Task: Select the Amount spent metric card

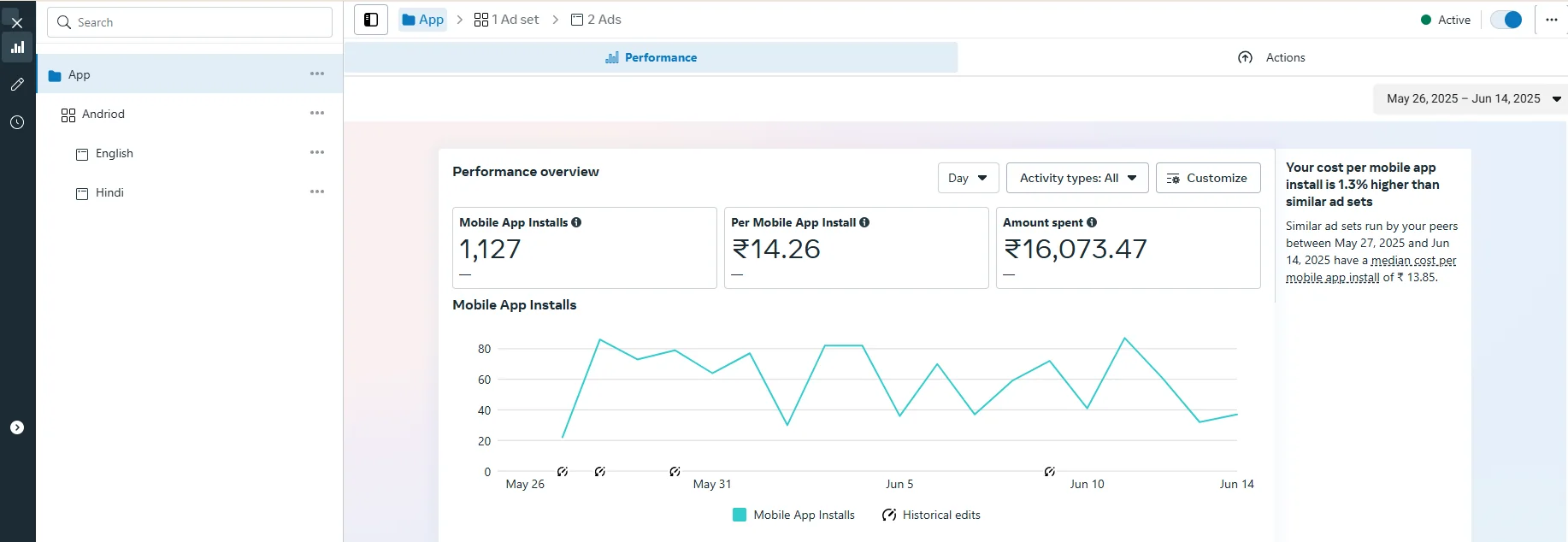Action: coord(1129,248)
